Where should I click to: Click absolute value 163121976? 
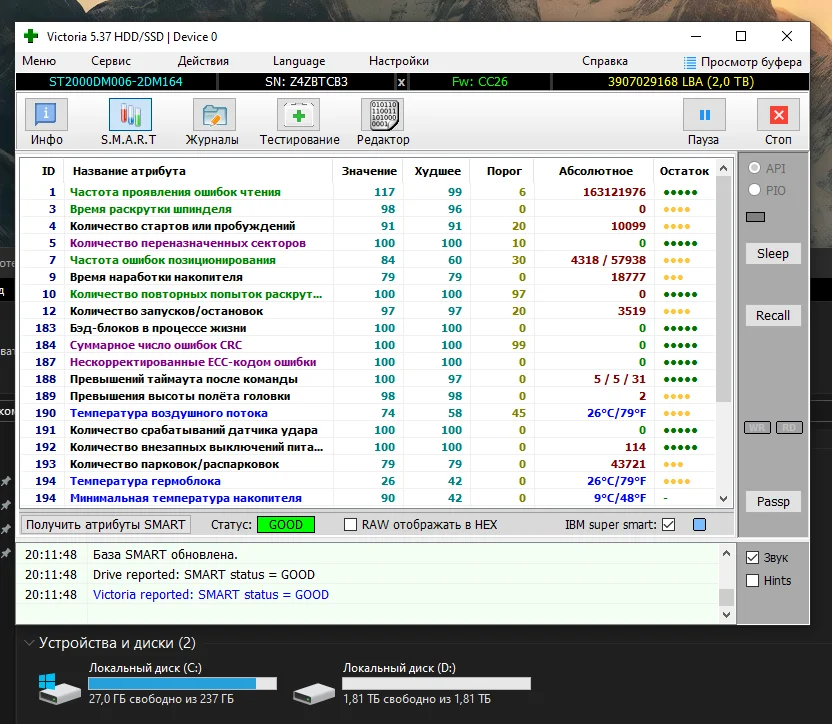(x=614, y=192)
